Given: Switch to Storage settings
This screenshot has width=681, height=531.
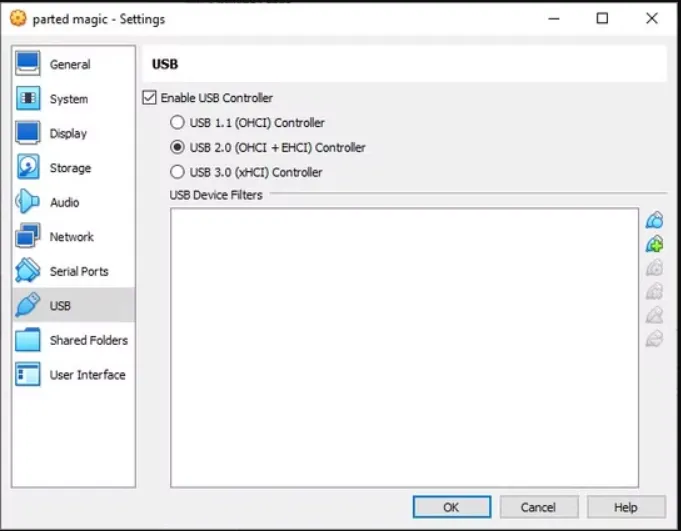Looking at the screenshot, I should [70, 168].
